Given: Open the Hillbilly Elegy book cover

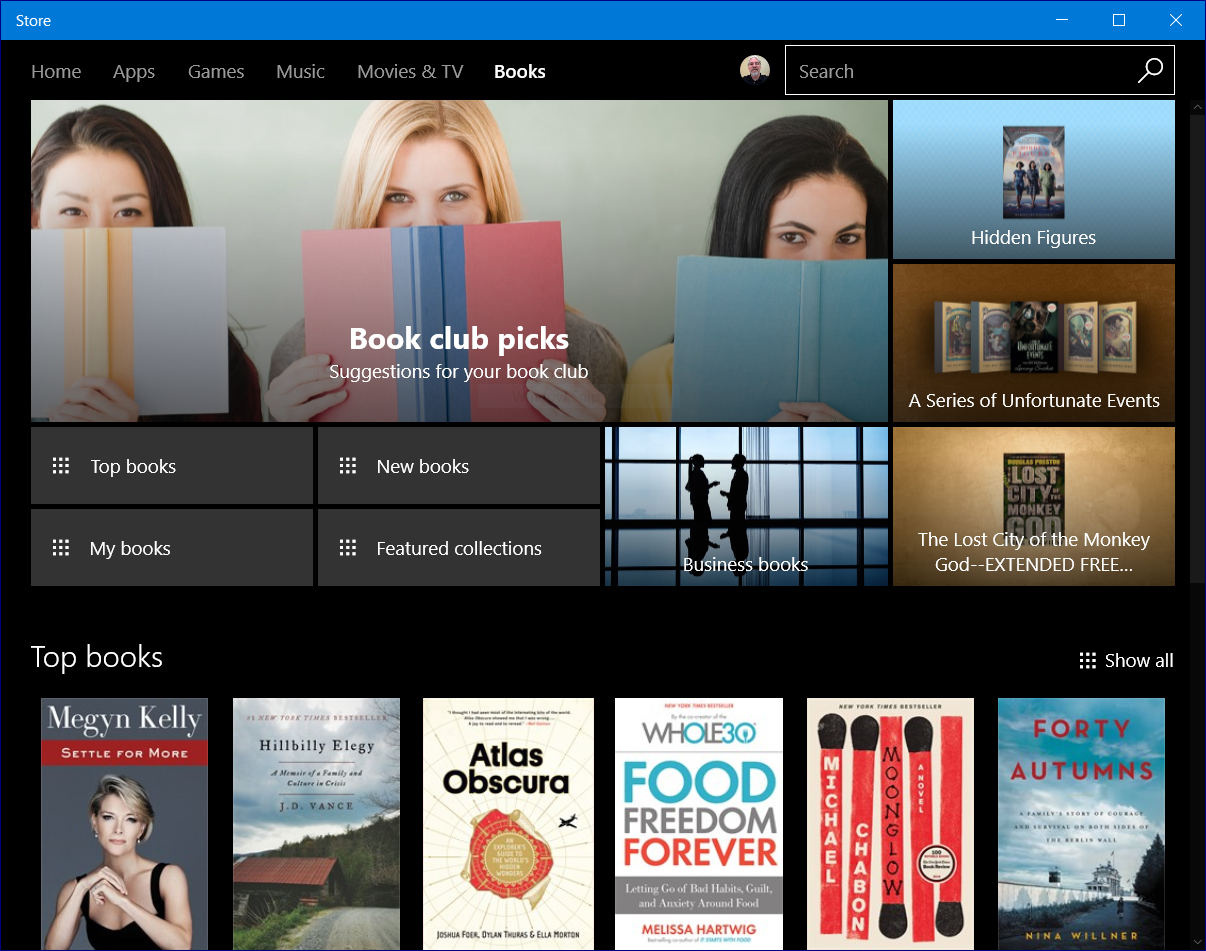Looking at the screenshot, I should [x=316, y=823].
